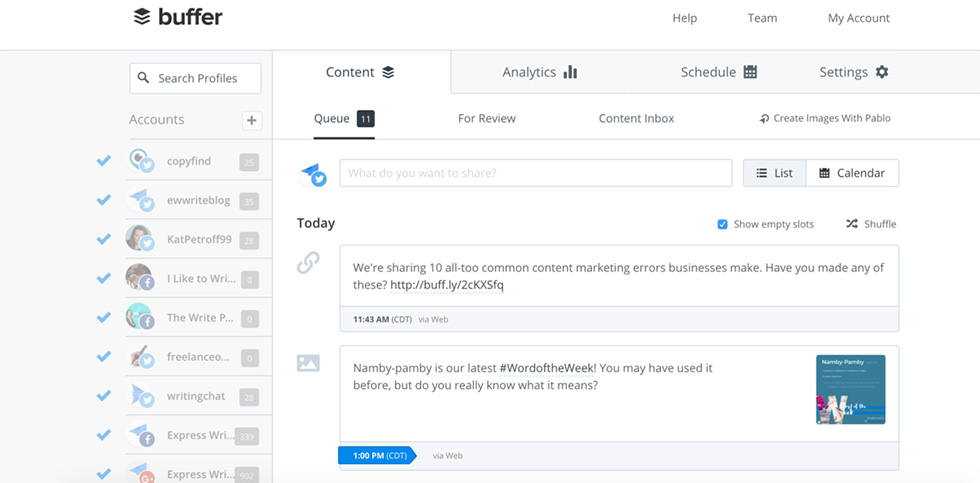Open the Help page
The height and width of the screenshot is (483, 980).
(684, 18)
